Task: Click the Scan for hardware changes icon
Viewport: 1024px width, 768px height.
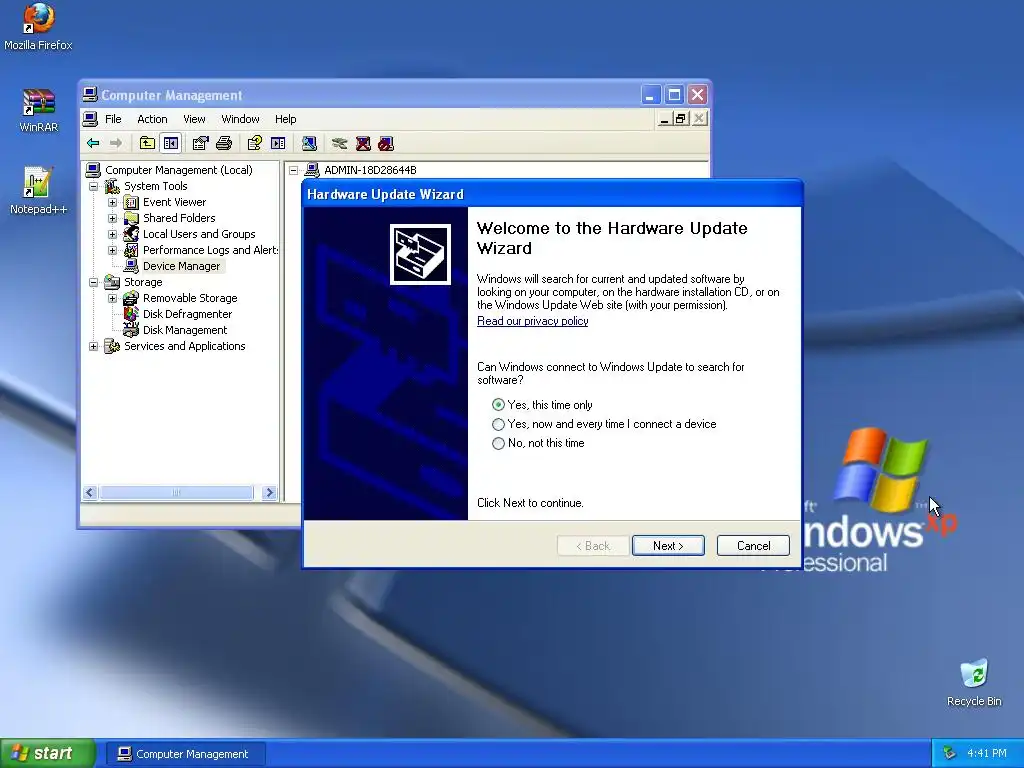Action: (x=309, y=143)
